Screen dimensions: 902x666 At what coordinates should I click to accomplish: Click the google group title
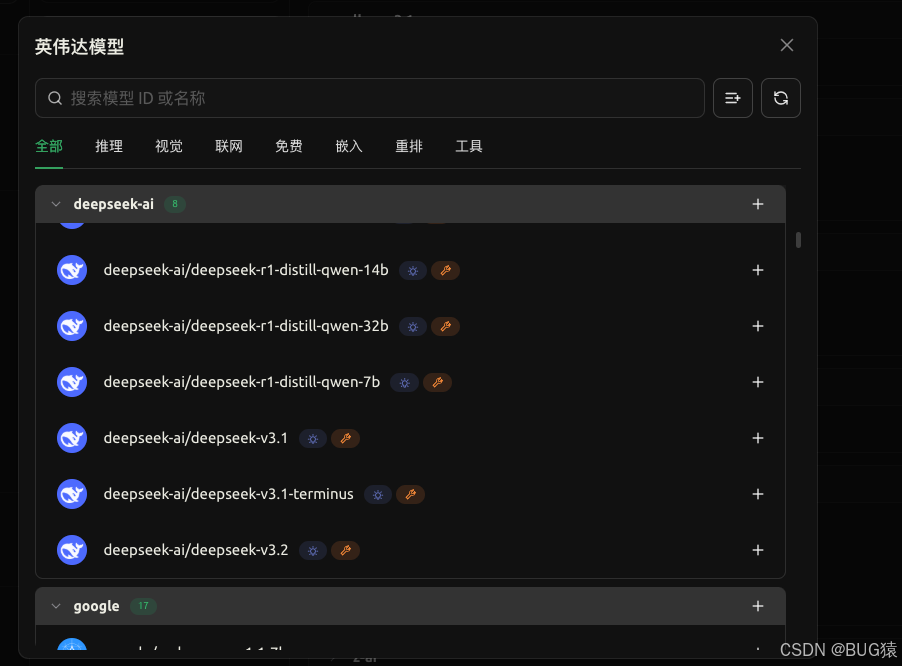[x=96, y=606]
